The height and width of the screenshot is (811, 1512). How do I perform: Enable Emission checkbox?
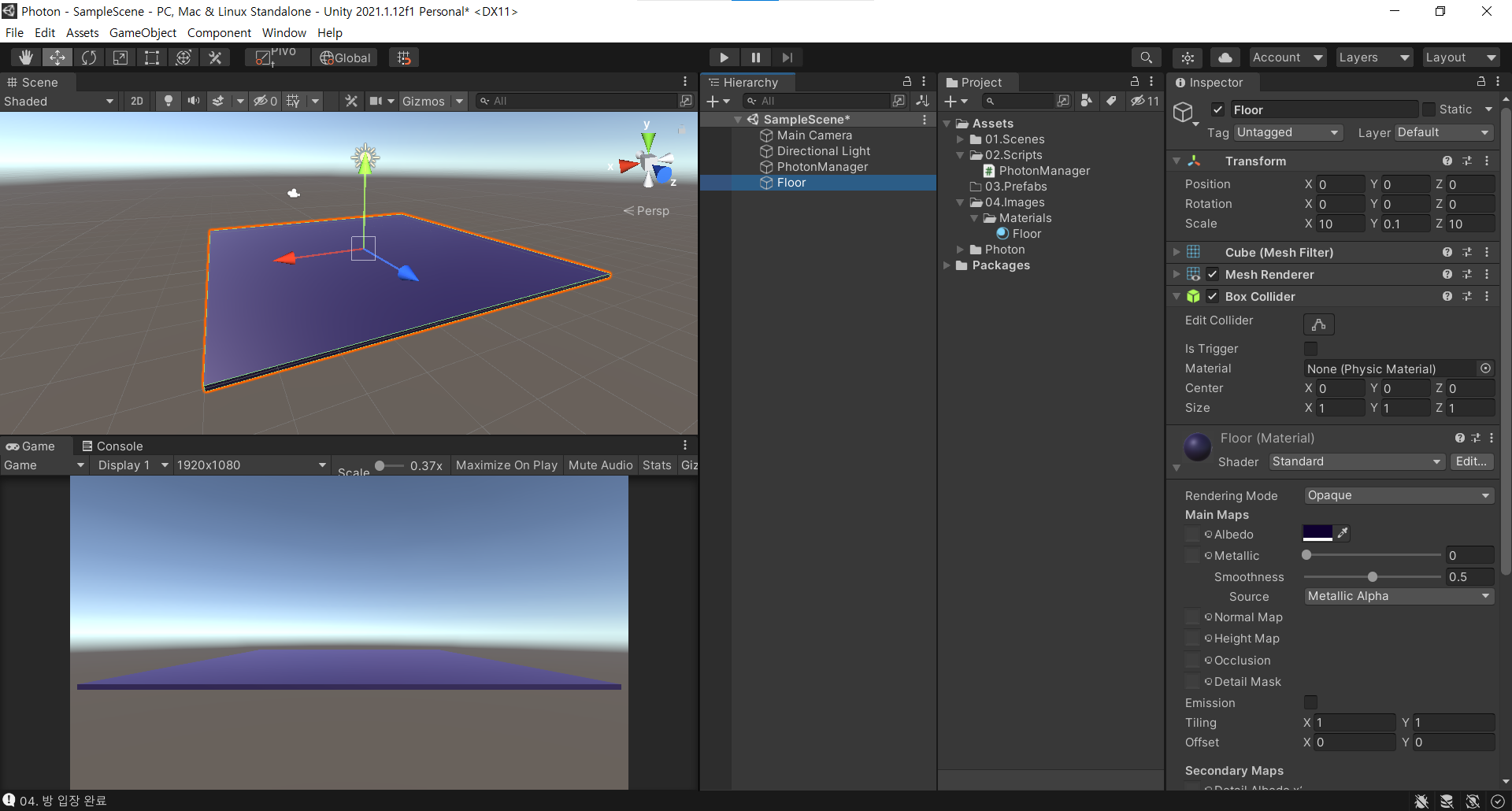pyautogui.click(x=1310, y=702)
